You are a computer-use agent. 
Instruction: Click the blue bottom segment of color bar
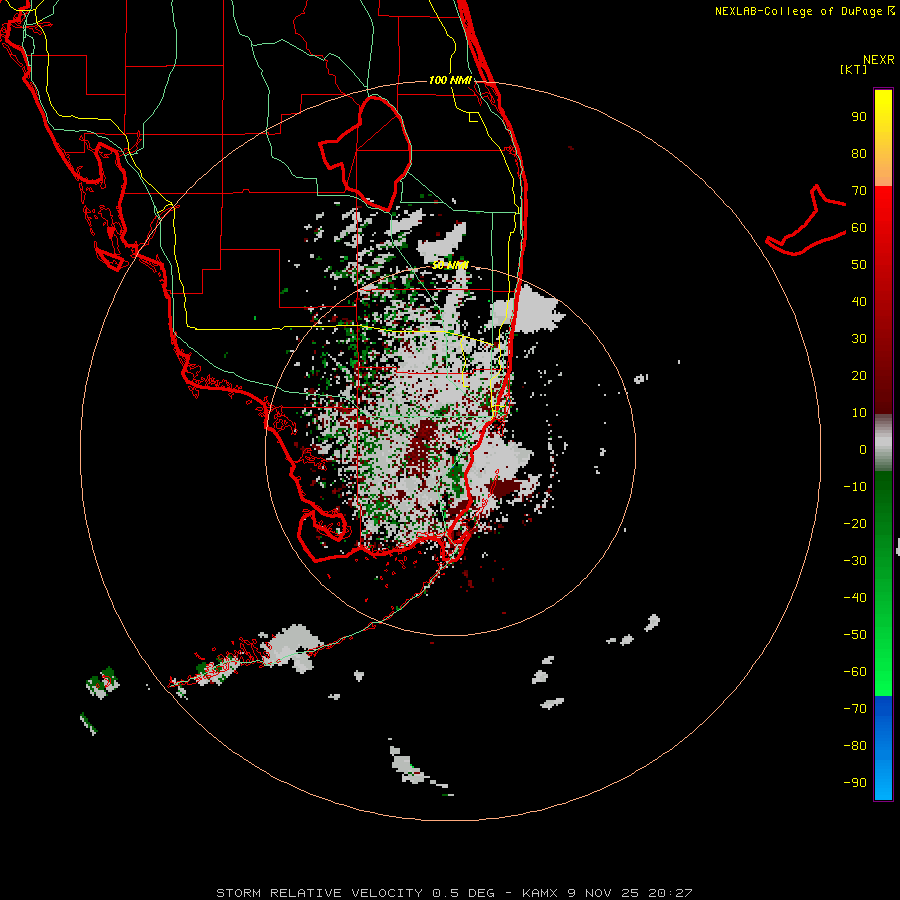883,748
